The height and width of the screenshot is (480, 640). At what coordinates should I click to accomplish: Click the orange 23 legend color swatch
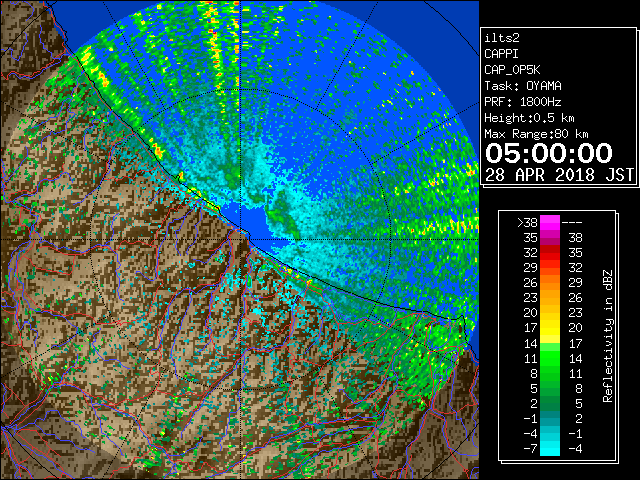click(550, 298)
